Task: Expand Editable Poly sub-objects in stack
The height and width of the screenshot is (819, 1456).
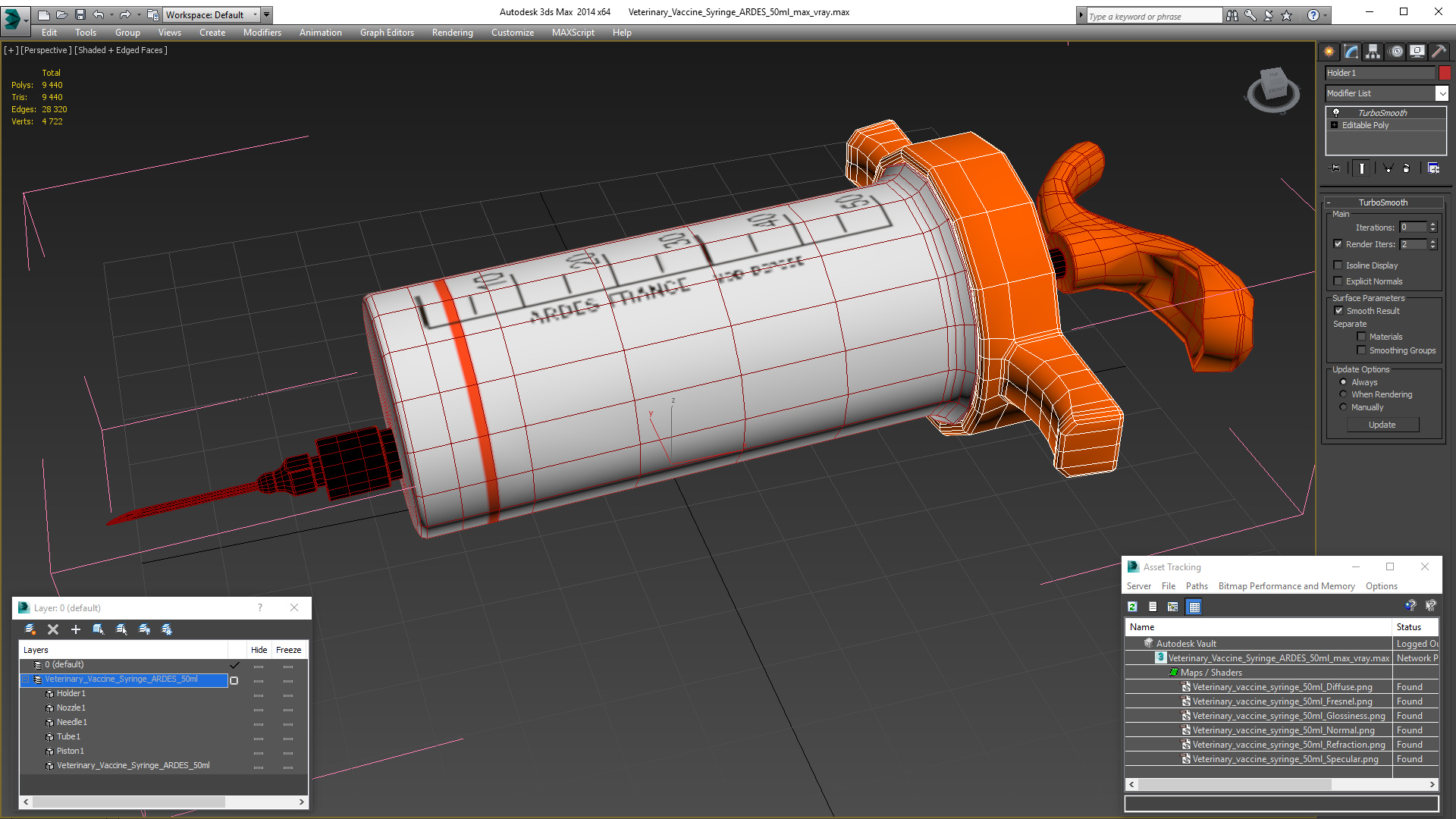Action: pos(1335,125)
